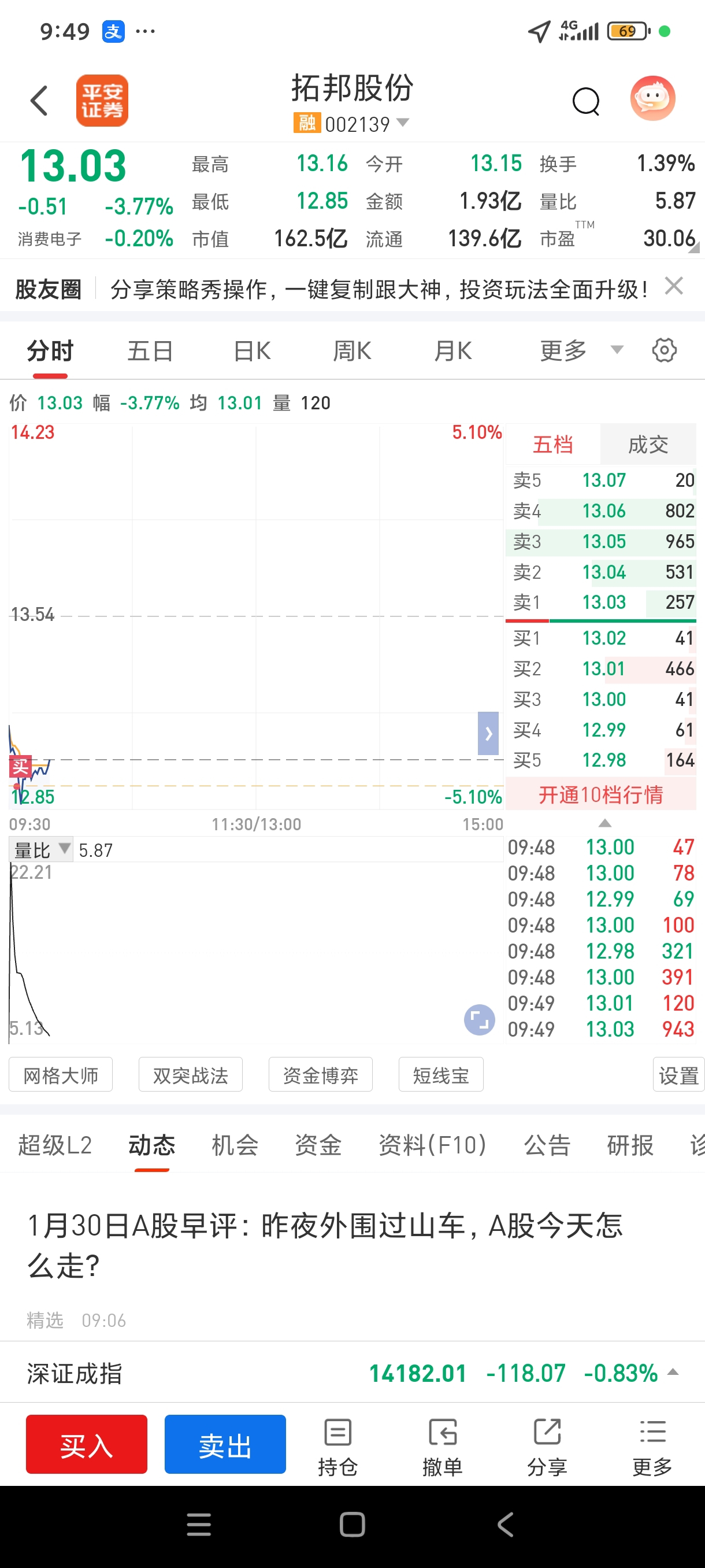Image resolution: width=705 pixels, height=1568 pixels.
Task: Open the 资金 tab
Action: 318,1145
